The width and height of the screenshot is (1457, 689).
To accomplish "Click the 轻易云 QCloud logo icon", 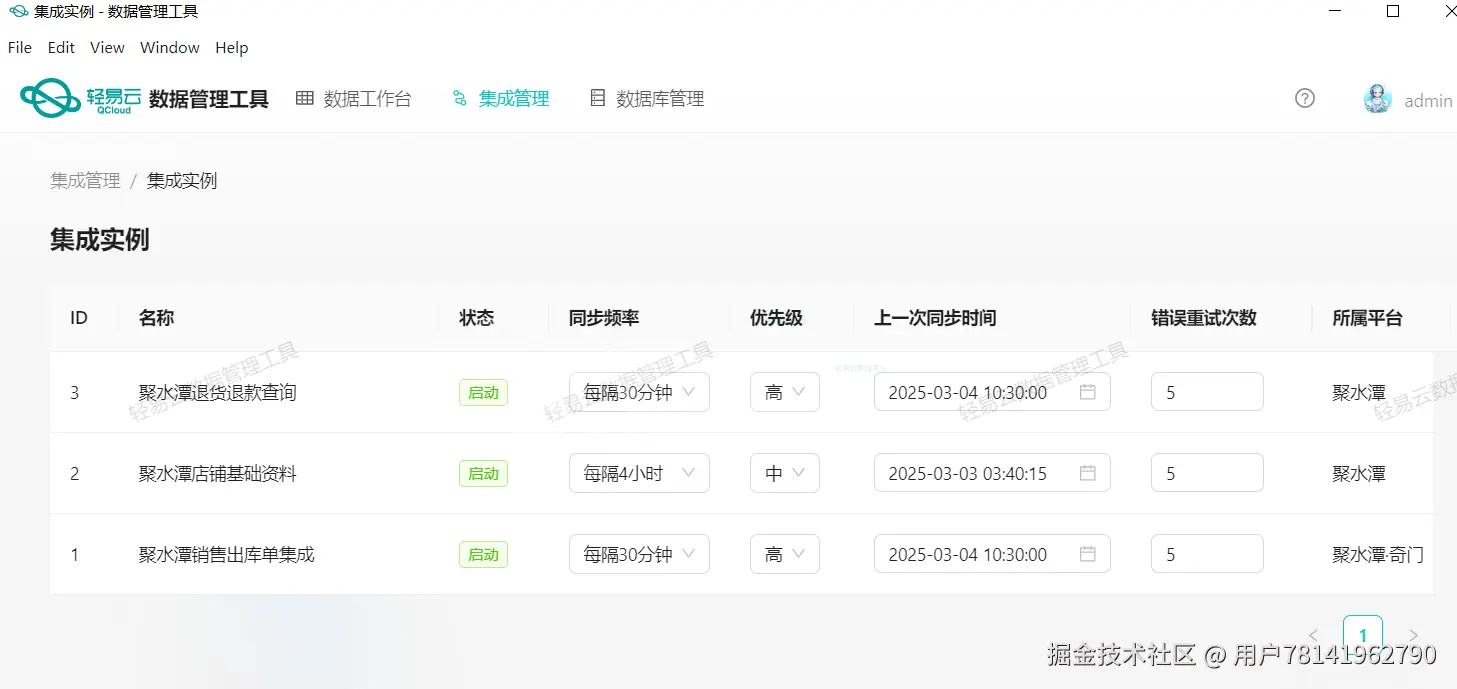I will click(52, 97).
